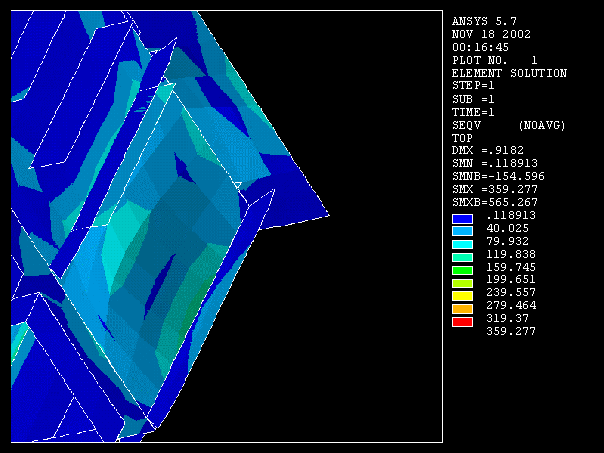Click the legend value 239.557
The height and width of the screenshot is (453, 604).
[511, 292]
